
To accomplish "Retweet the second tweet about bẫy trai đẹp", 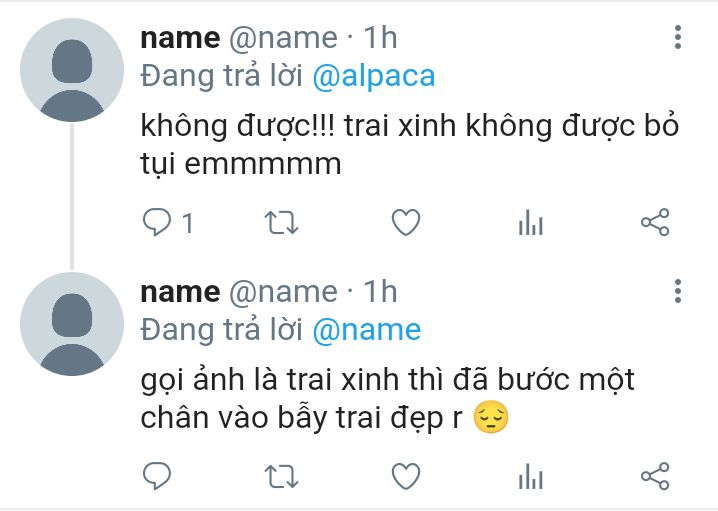I will coord(282,477).
